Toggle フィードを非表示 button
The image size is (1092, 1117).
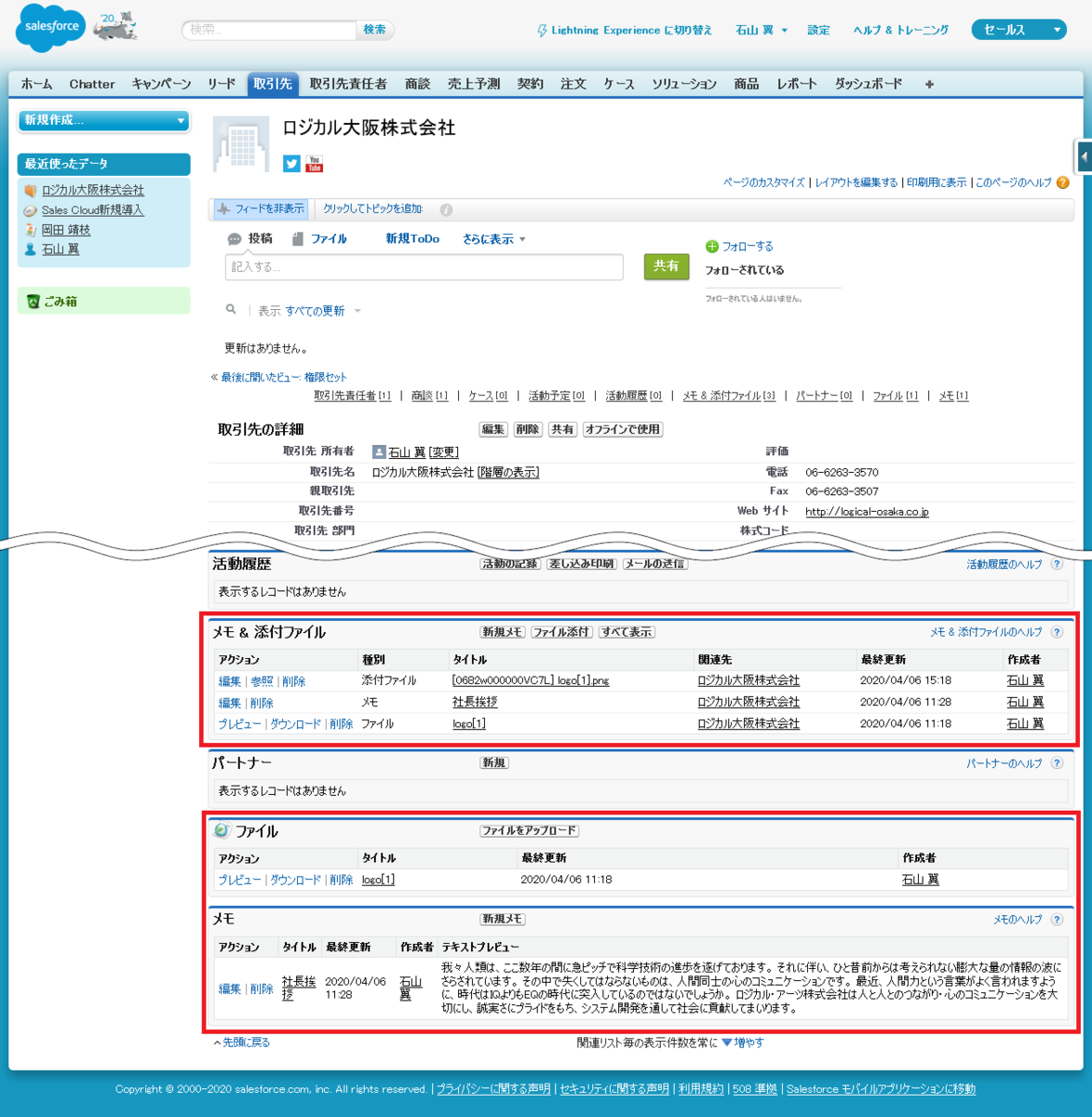261,209
